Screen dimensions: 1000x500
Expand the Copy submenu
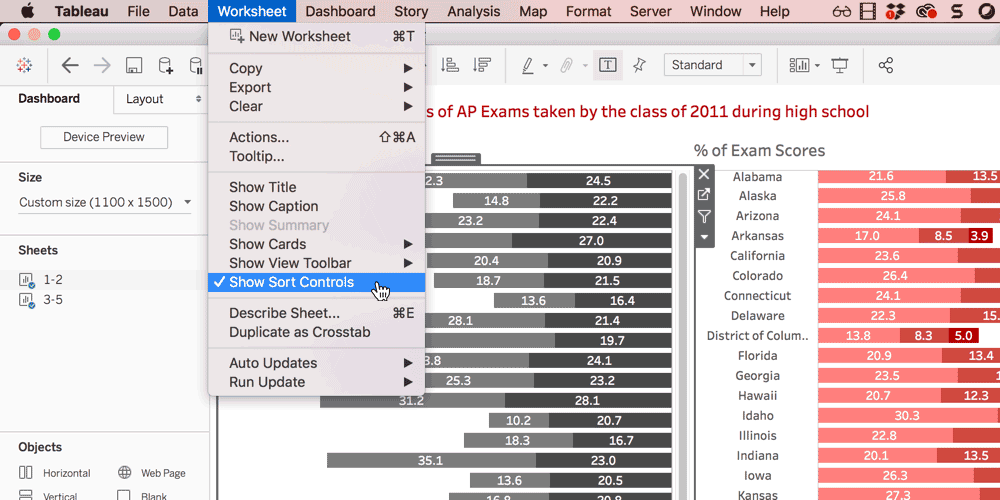point(316,68)
